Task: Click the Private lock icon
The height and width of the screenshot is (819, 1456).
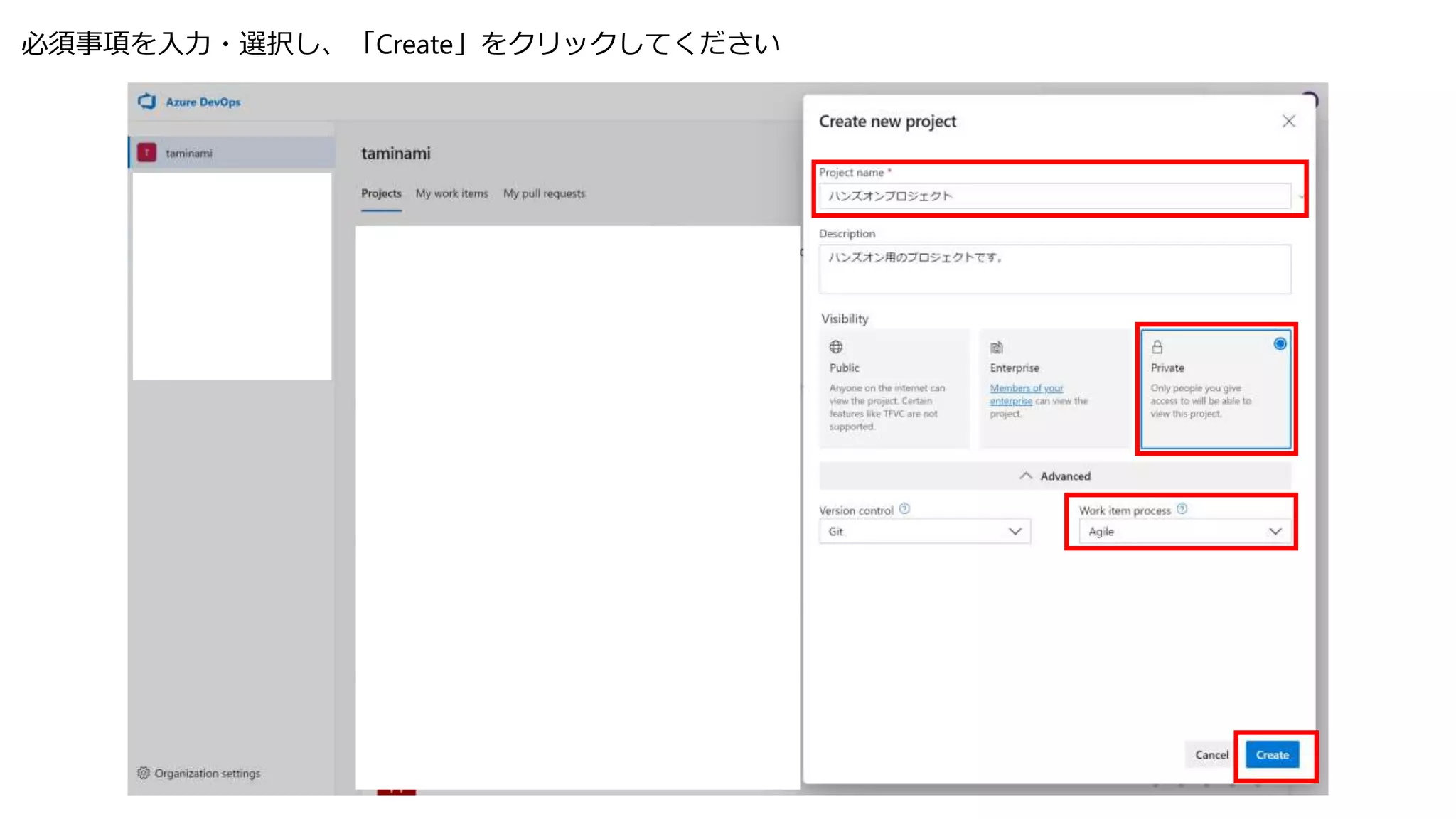Action: pos(1157,347)
